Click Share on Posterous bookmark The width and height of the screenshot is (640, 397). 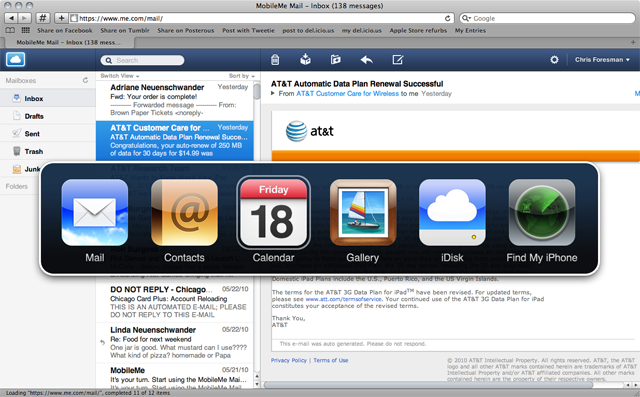point(186,30)
